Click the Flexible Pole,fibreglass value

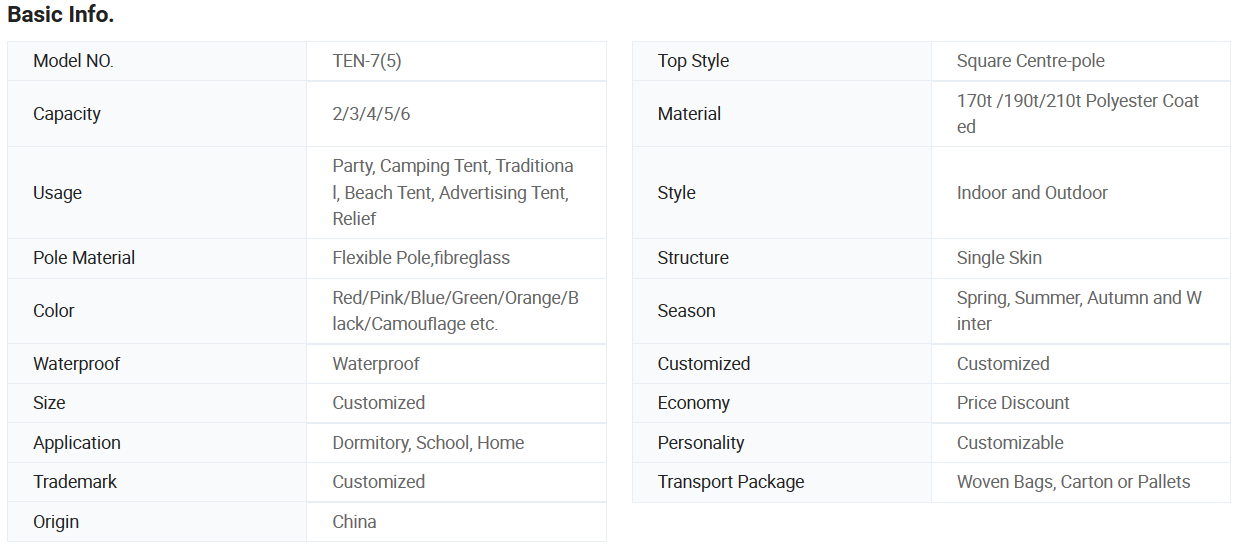[421, 258]
